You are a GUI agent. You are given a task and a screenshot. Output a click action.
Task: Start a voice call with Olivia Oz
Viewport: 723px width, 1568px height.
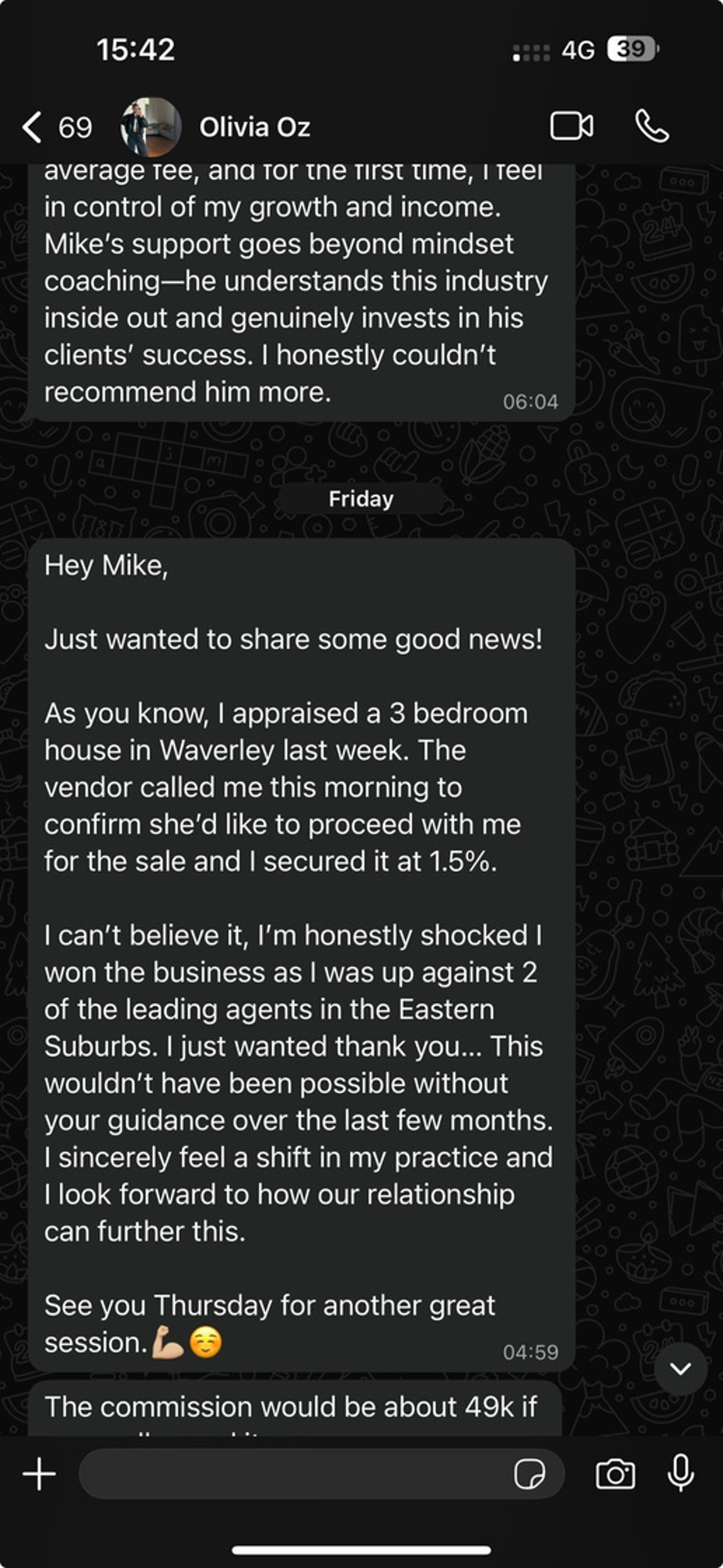point(652,127)
